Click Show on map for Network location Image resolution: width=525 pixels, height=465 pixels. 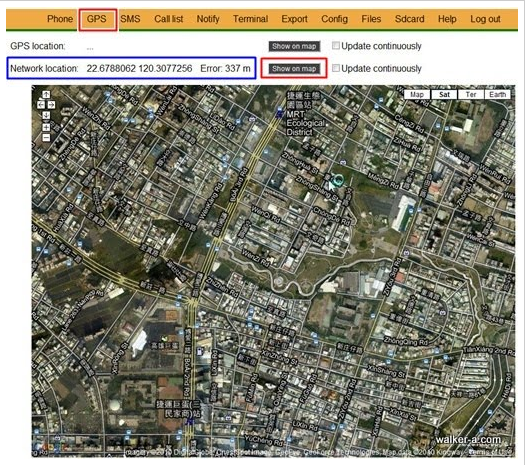coord(294,69)
